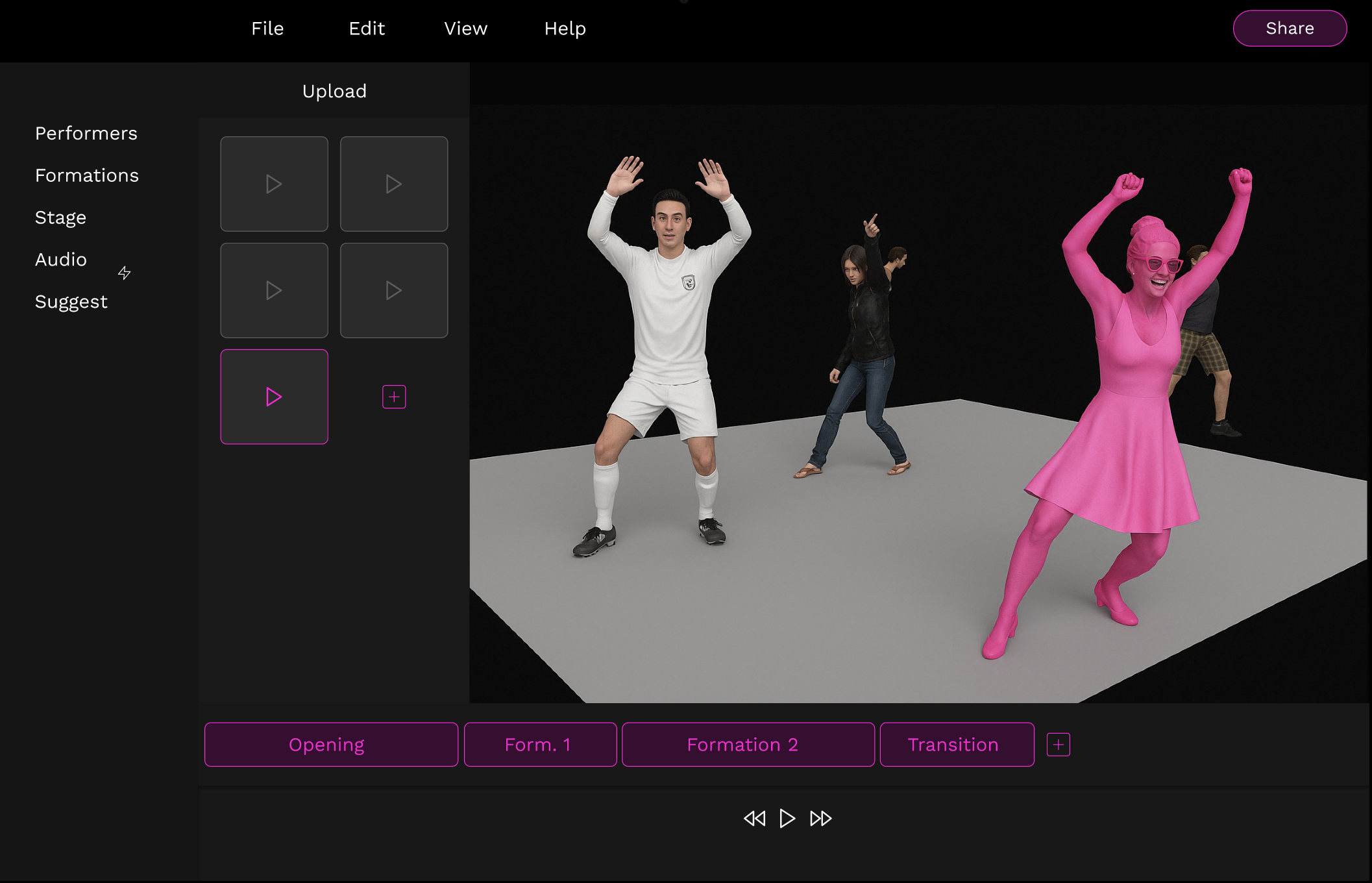Open the Edit menu
The height and width of the screenshot is (883, 1372).
click(x=367, y=29)
